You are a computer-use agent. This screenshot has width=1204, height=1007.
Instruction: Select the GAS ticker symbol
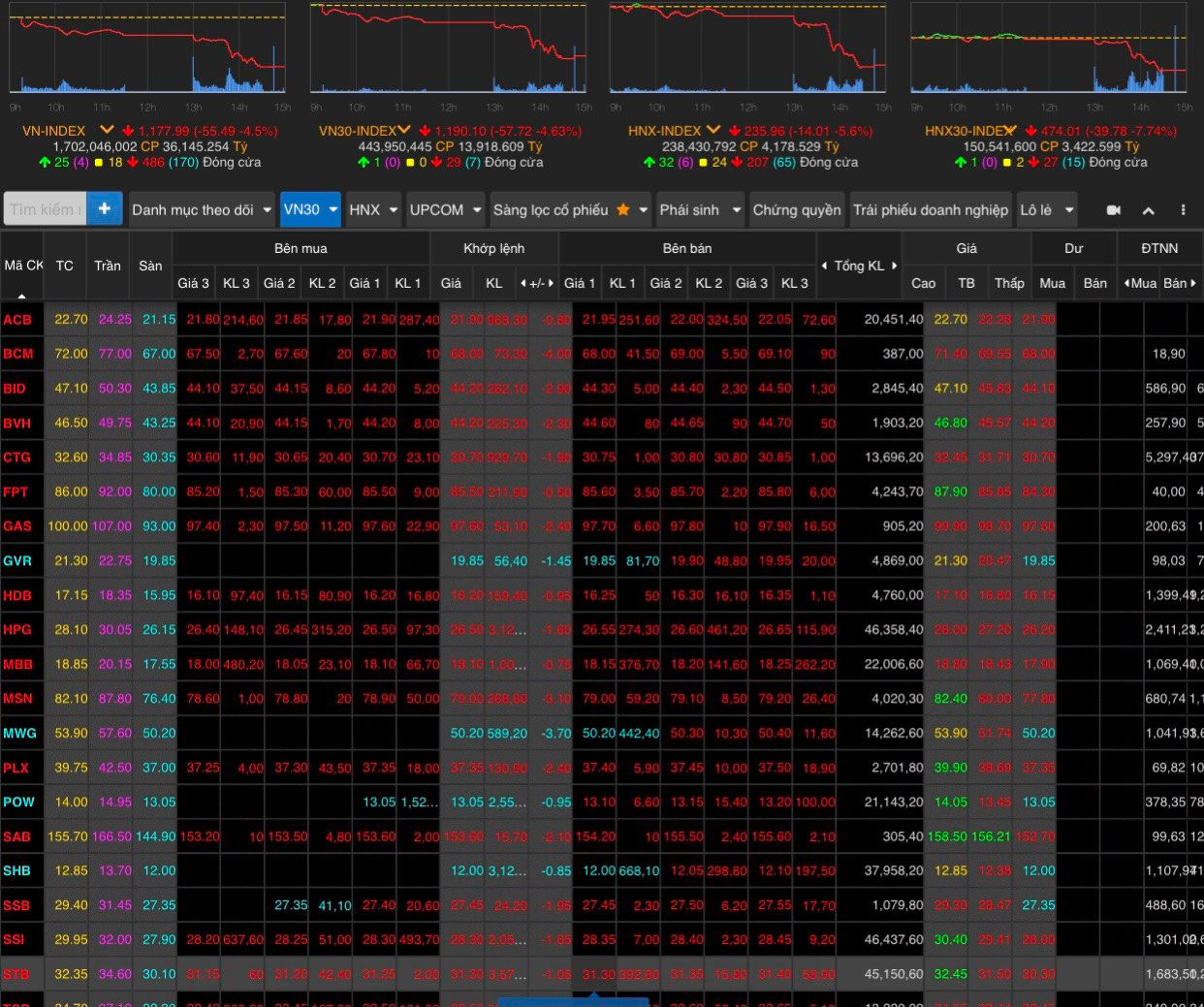click(17, 526)
